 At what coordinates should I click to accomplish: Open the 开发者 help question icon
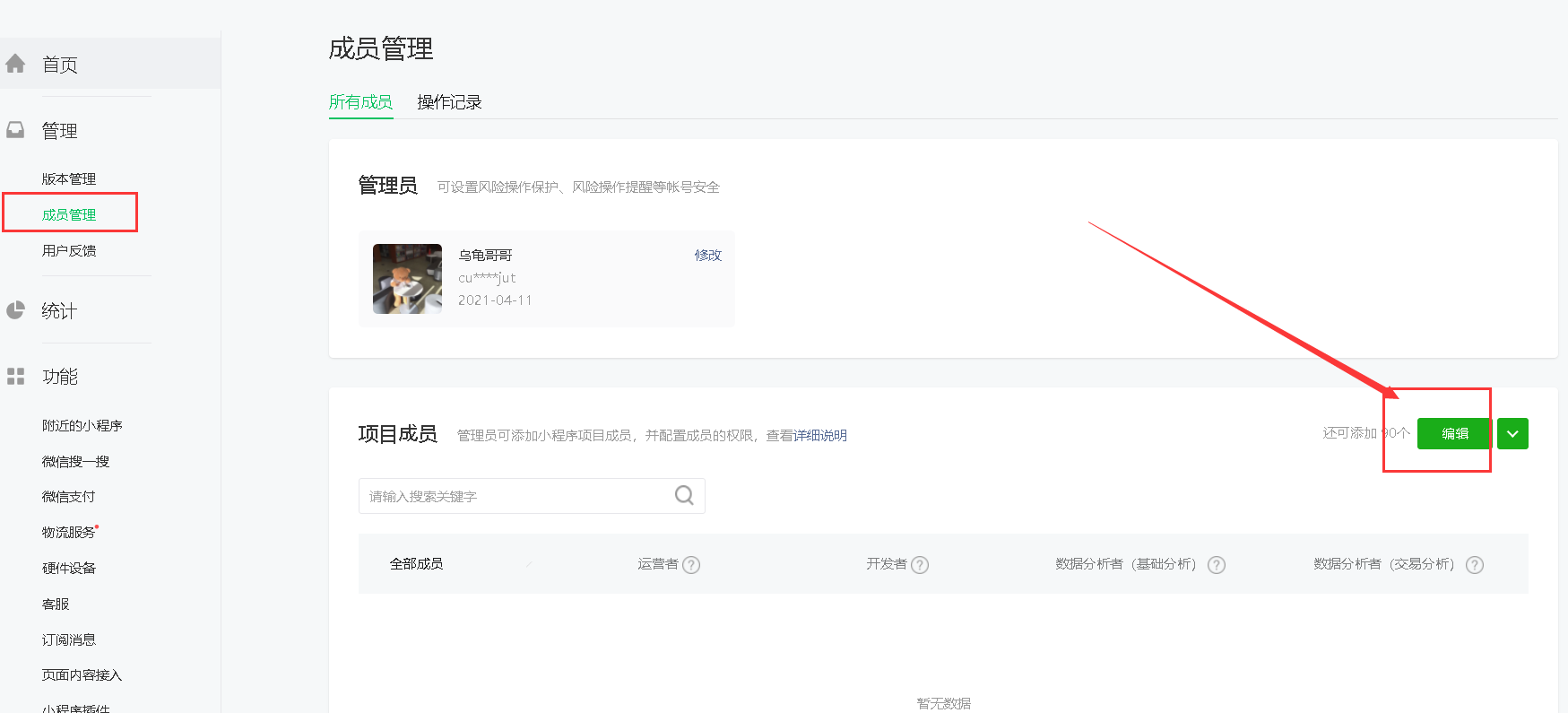(x=920, y=565)
